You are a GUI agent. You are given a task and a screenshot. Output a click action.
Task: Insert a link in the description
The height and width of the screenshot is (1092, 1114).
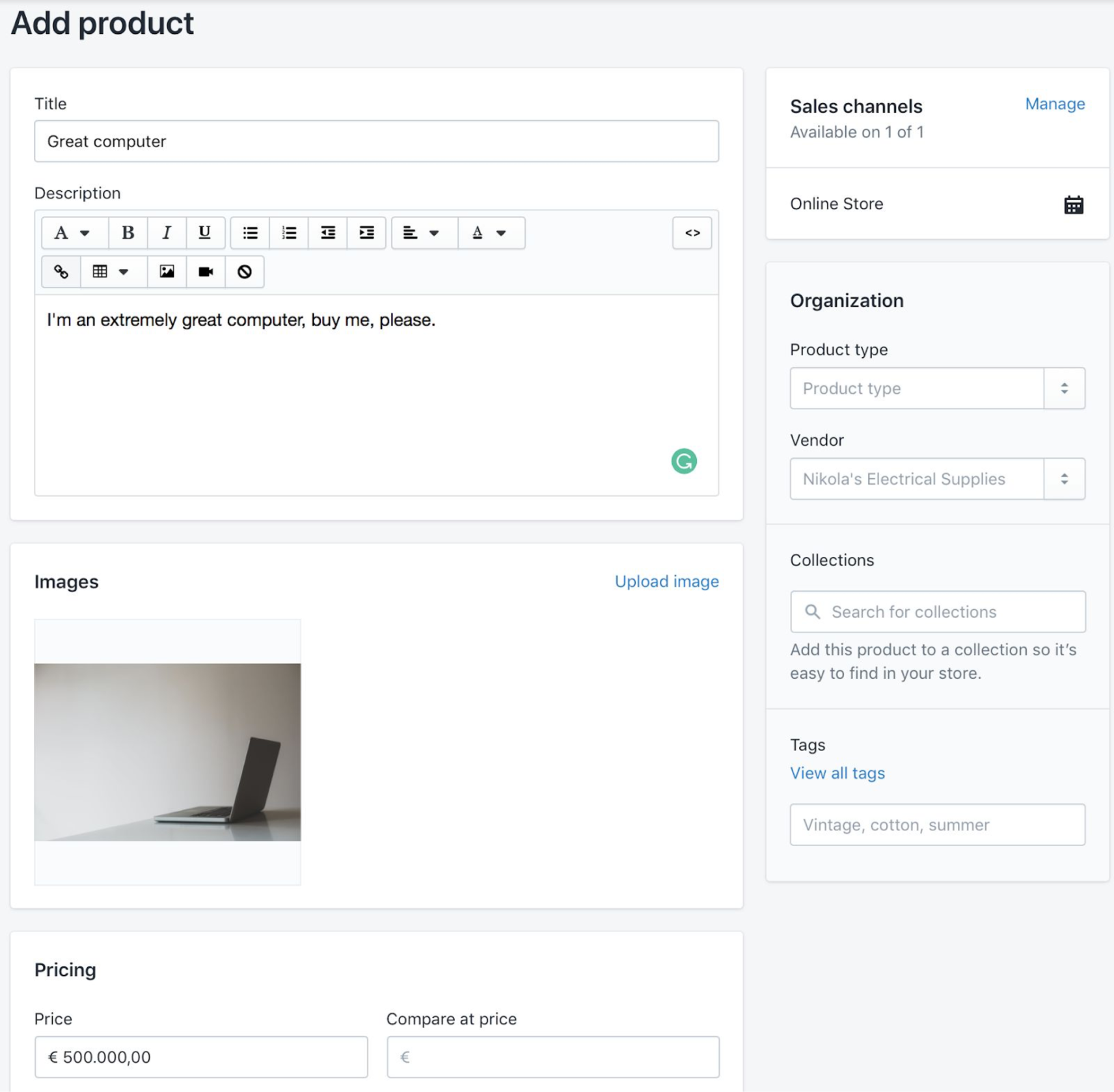click(x=61, y=272)
